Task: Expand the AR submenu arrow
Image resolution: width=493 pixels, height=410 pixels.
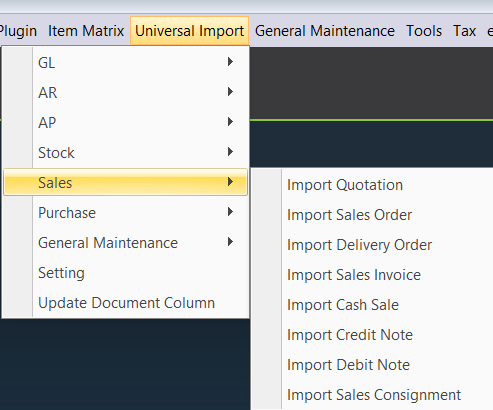Action: 230,92
